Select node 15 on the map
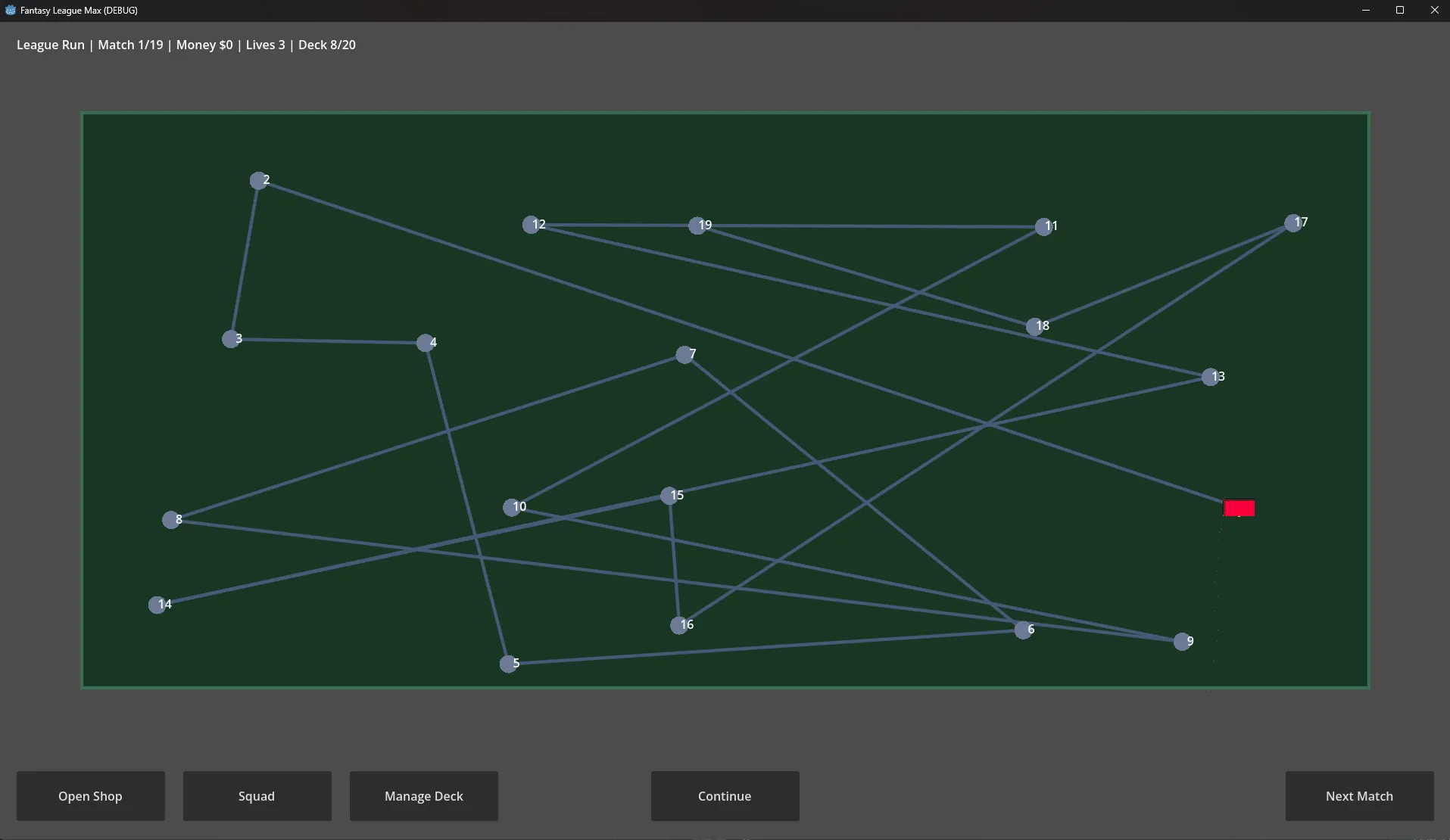 pyautogui.click(x=670, y=496)
